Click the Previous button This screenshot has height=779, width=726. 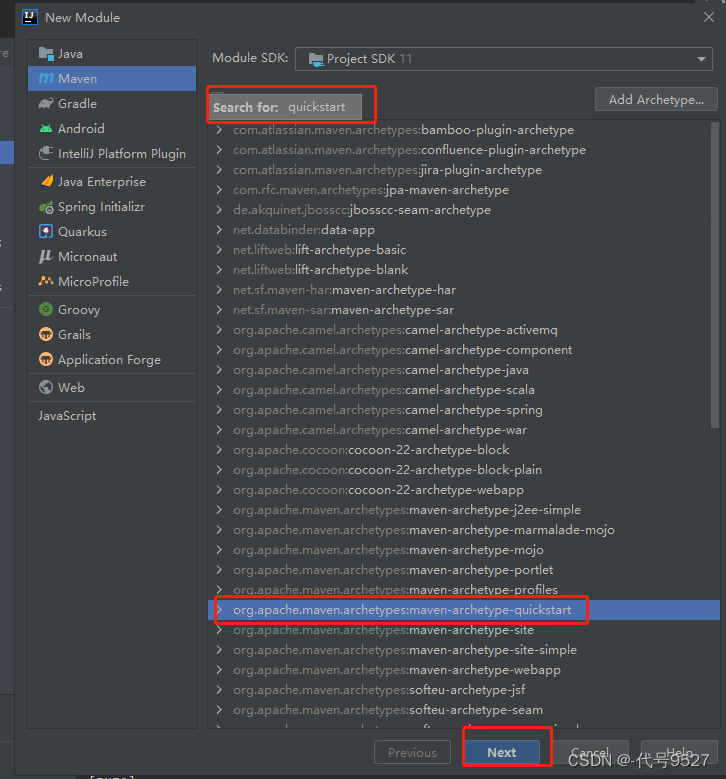pyautogui.click(x=412, y=753)
